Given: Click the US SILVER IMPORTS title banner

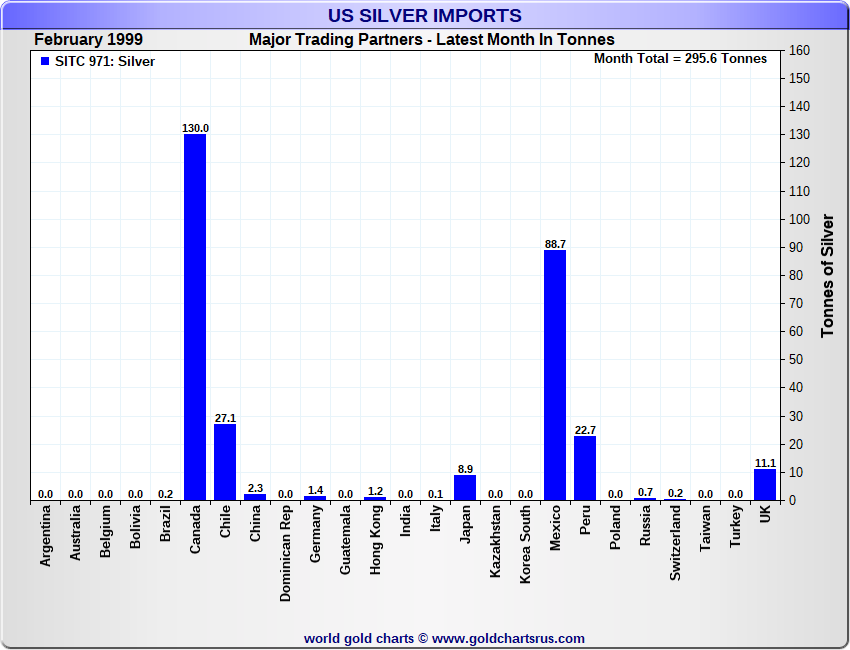Looking at the screenshot, I should pos(424,15).
